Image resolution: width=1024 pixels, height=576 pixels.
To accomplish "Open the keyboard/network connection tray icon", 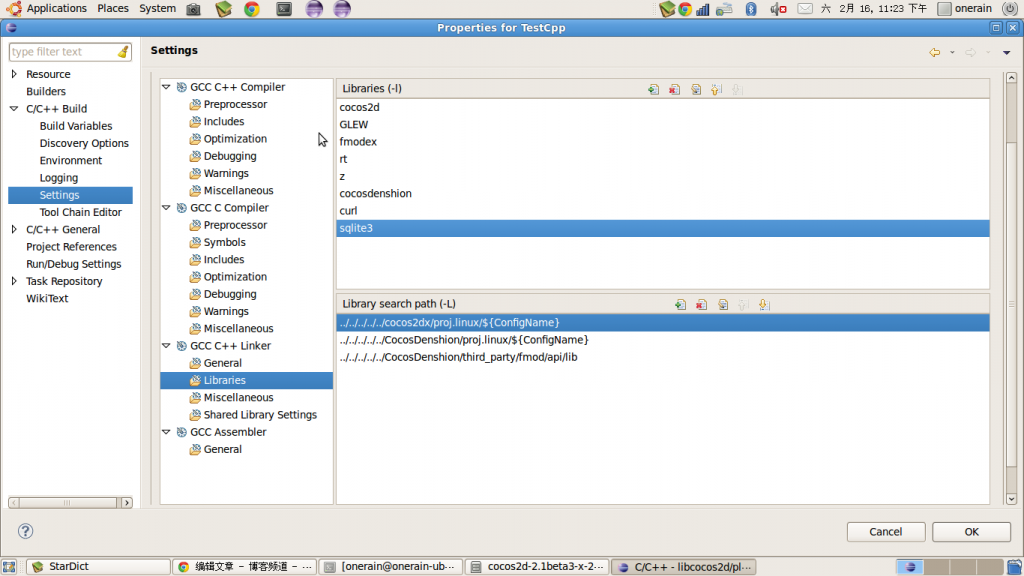I will click(724, 8).
